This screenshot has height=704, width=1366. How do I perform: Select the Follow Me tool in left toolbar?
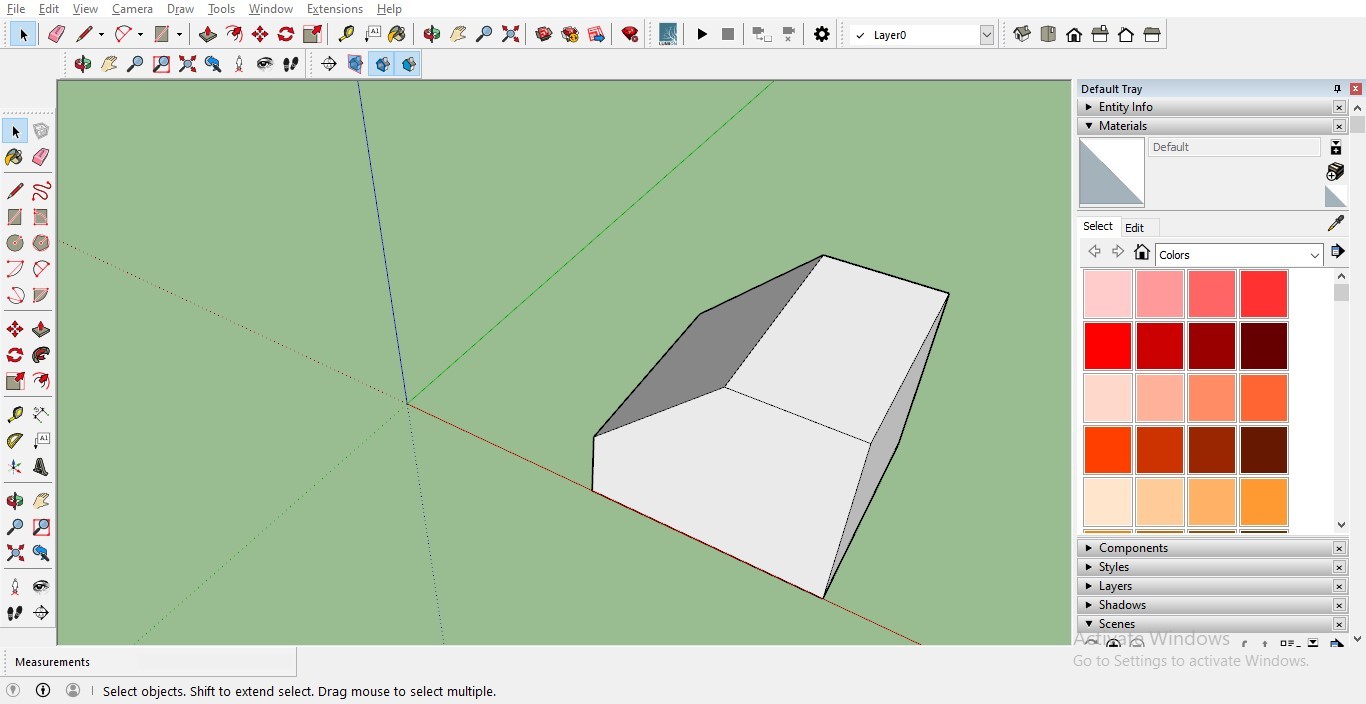tap(41, 355)
